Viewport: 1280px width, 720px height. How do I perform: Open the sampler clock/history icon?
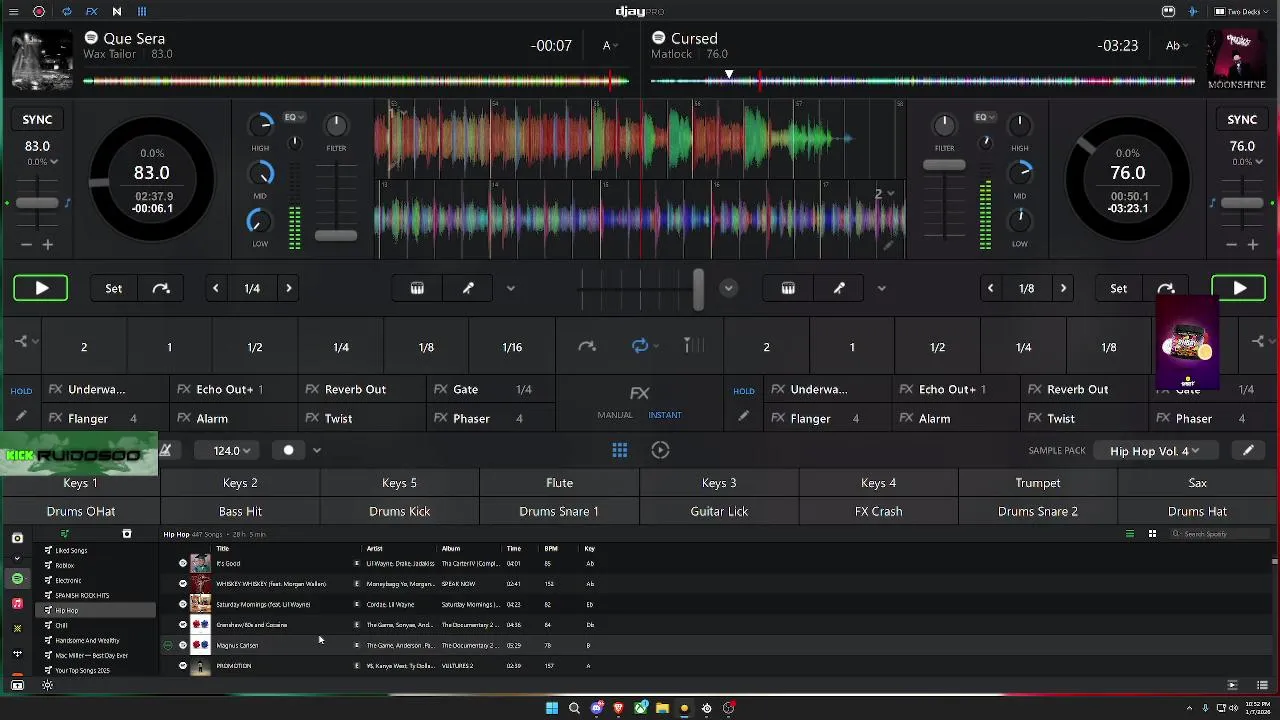coord(660,450)
